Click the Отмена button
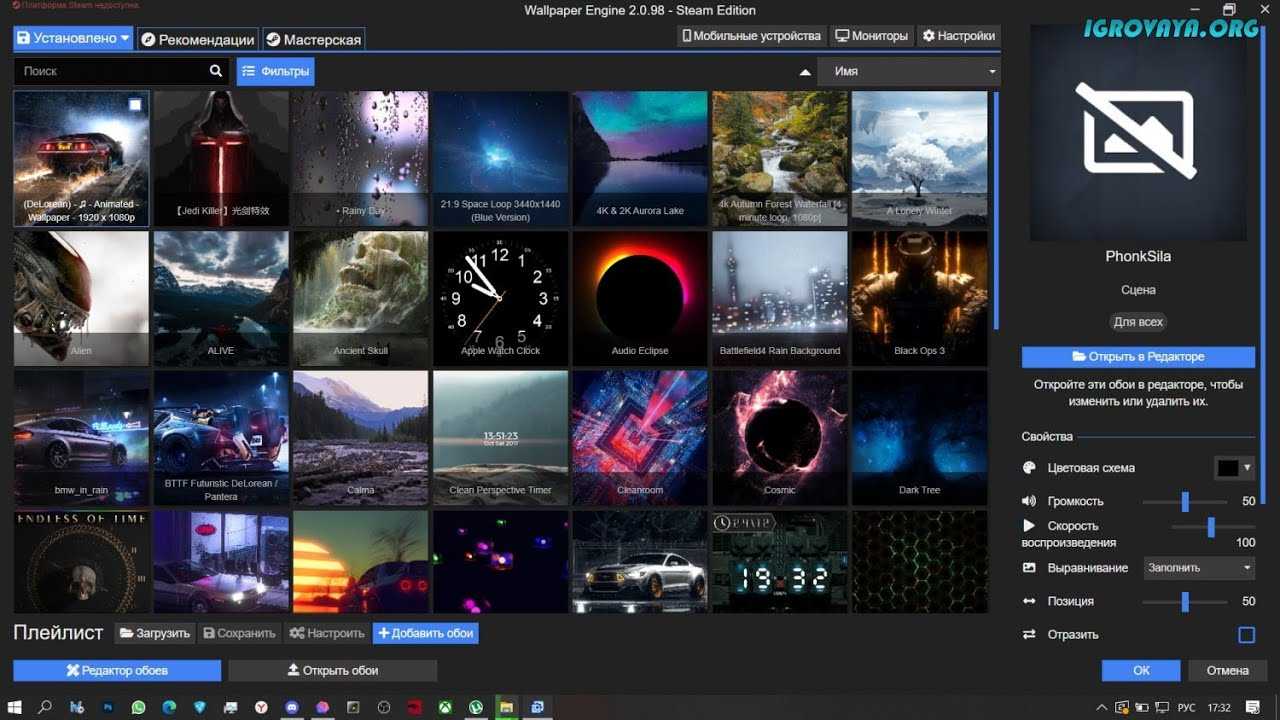 click(1227, 670)
